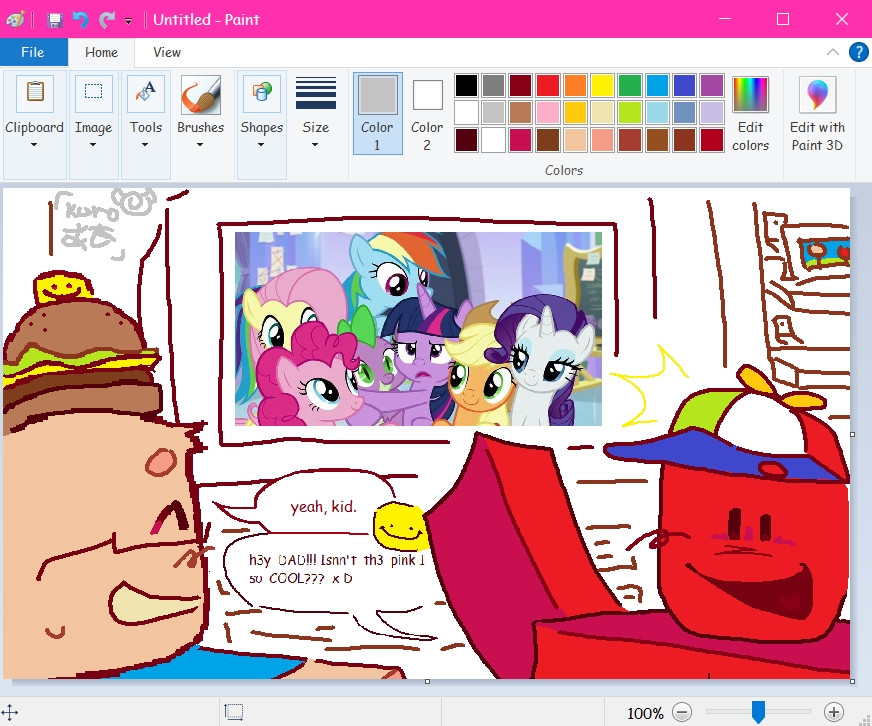Viewport: 872px width, 726px height.
Task: Click the Tools icon
Action: (x=146, y=92)
